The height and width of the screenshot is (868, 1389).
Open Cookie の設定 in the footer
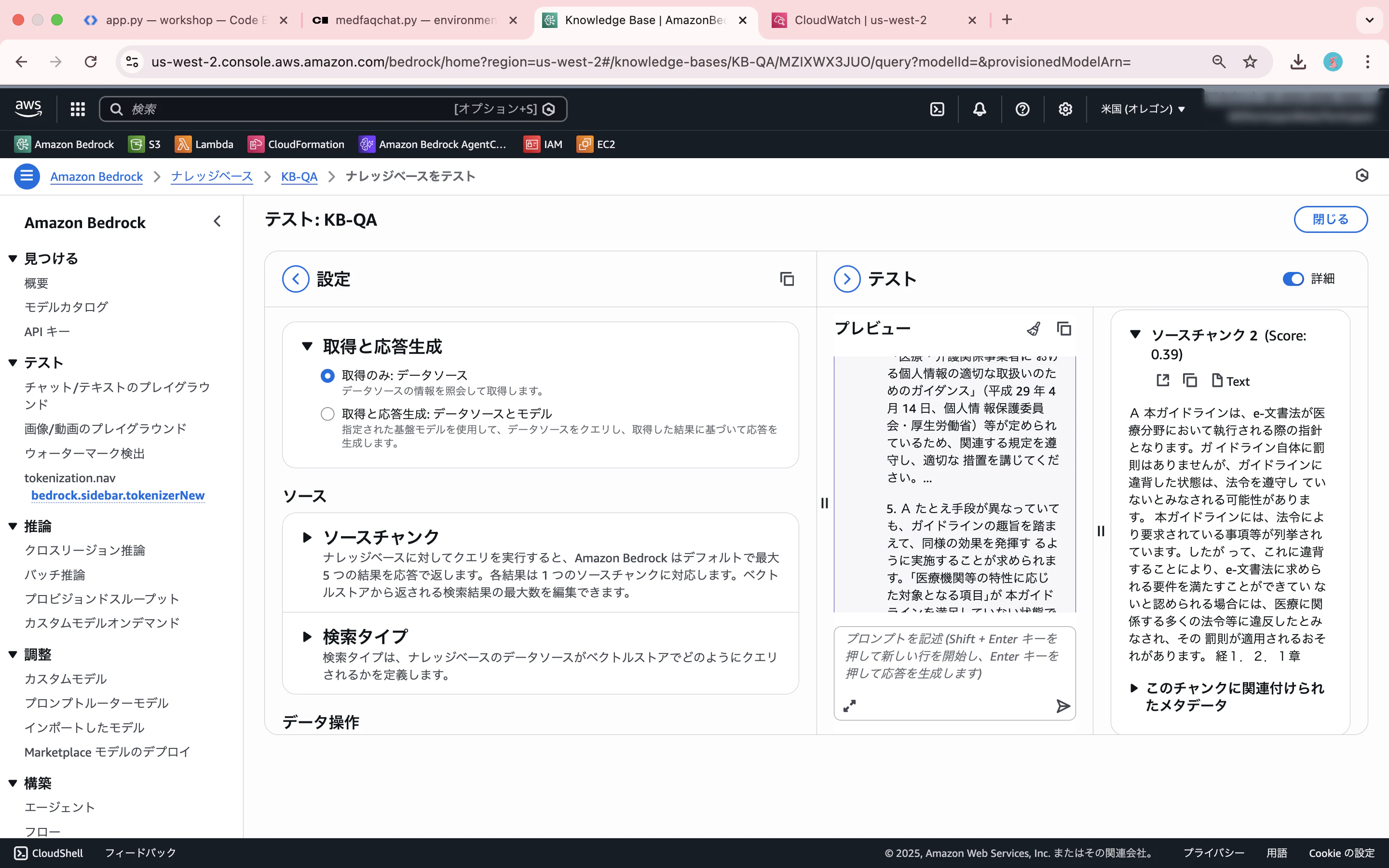1342,853
